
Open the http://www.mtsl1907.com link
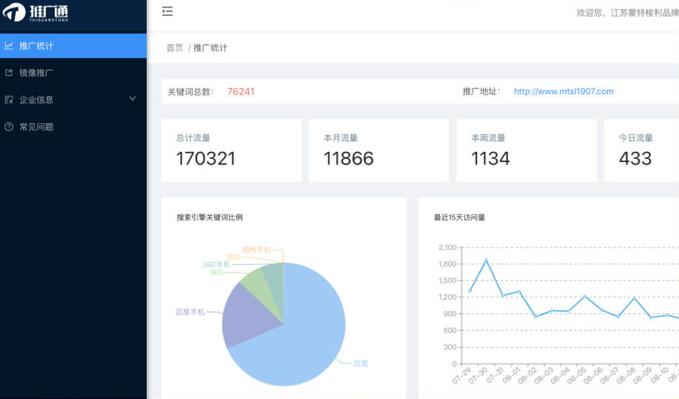pos(563,91)
